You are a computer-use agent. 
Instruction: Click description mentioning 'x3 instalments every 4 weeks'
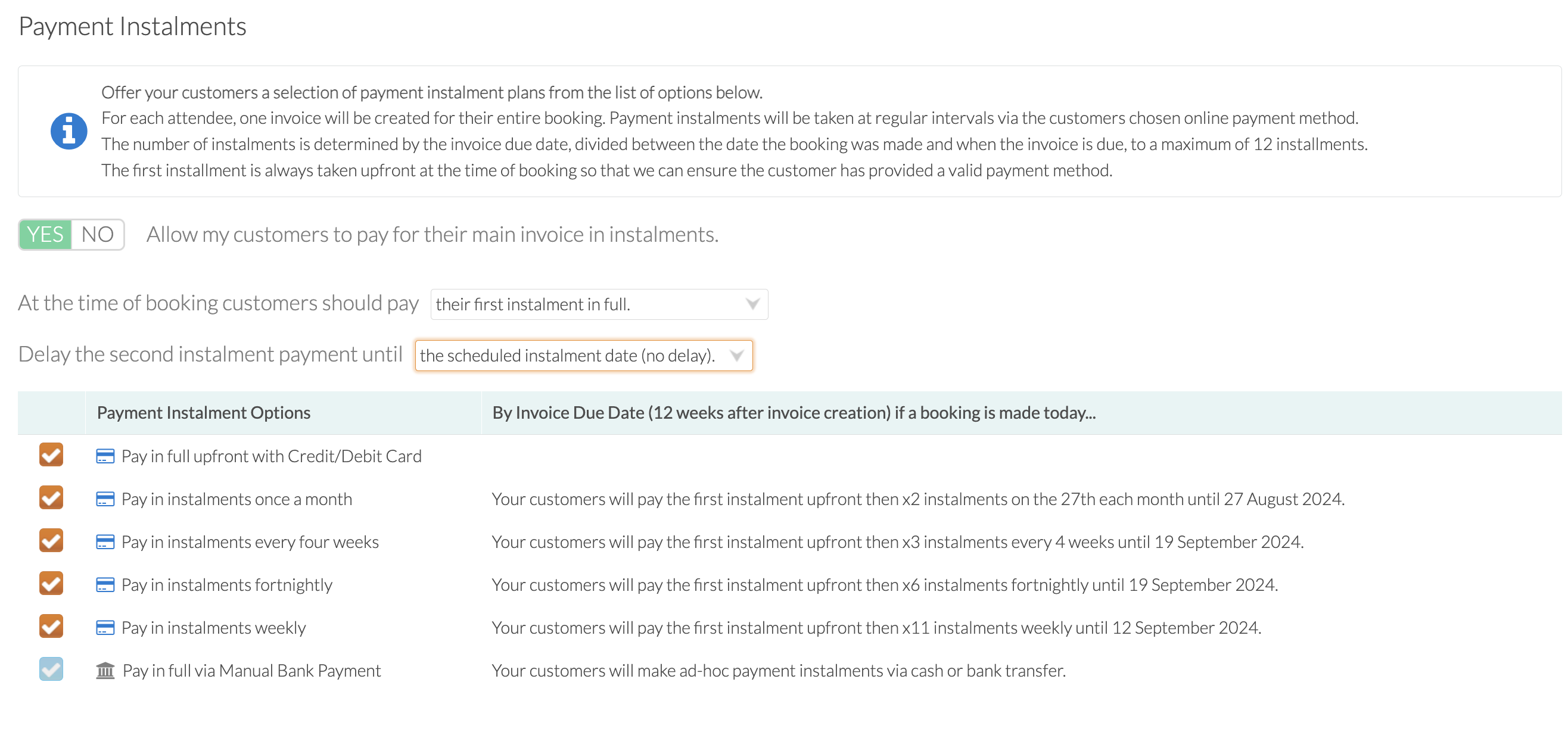(898, 542)
